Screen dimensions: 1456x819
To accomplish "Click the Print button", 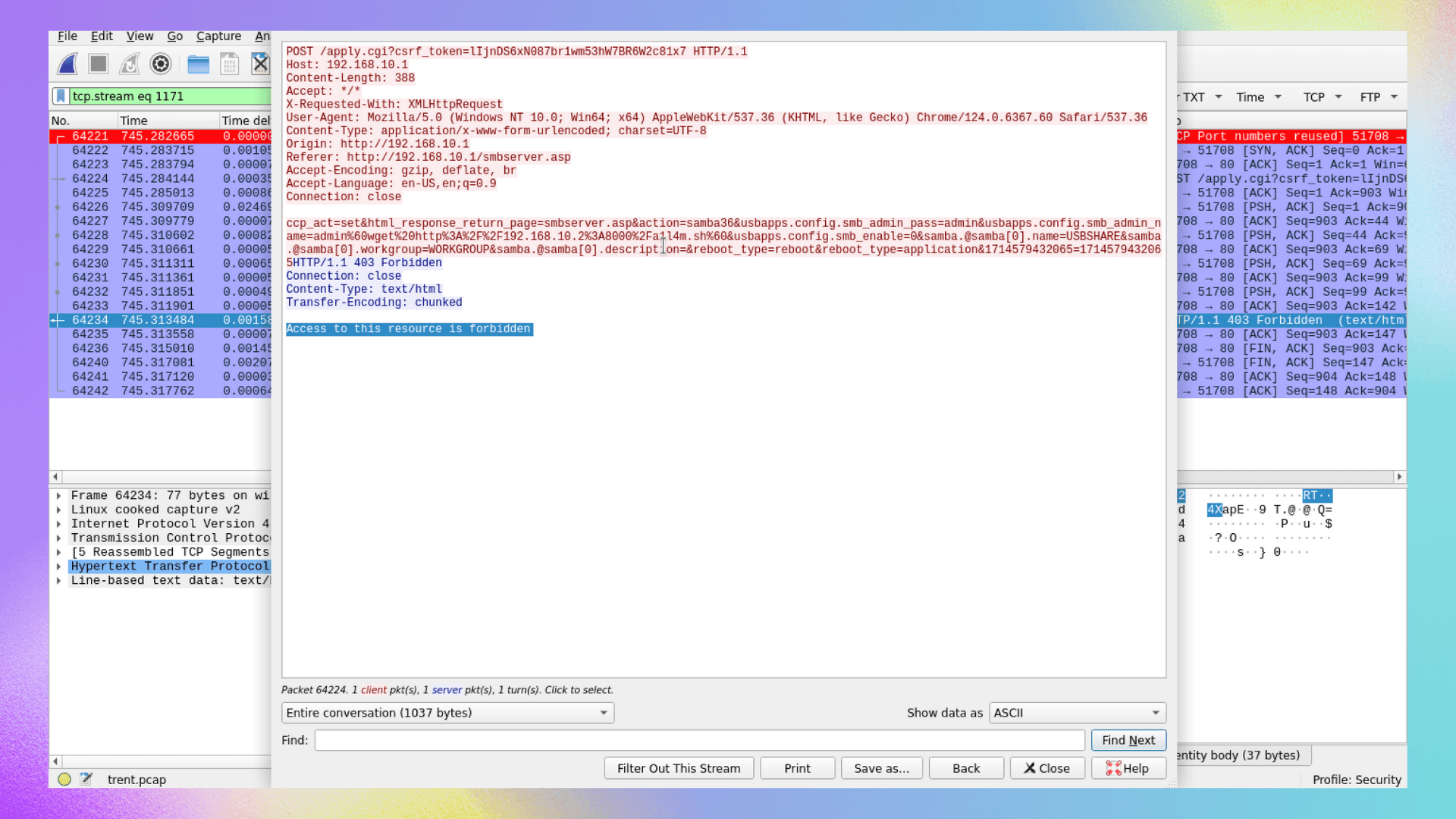I will pyautogui.click(x=797, y=768).
